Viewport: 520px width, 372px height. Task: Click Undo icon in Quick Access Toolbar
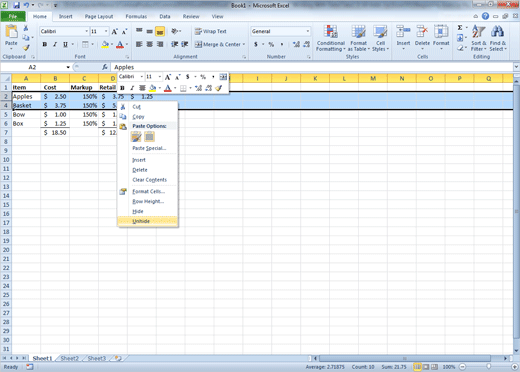[x=26, y=5]
